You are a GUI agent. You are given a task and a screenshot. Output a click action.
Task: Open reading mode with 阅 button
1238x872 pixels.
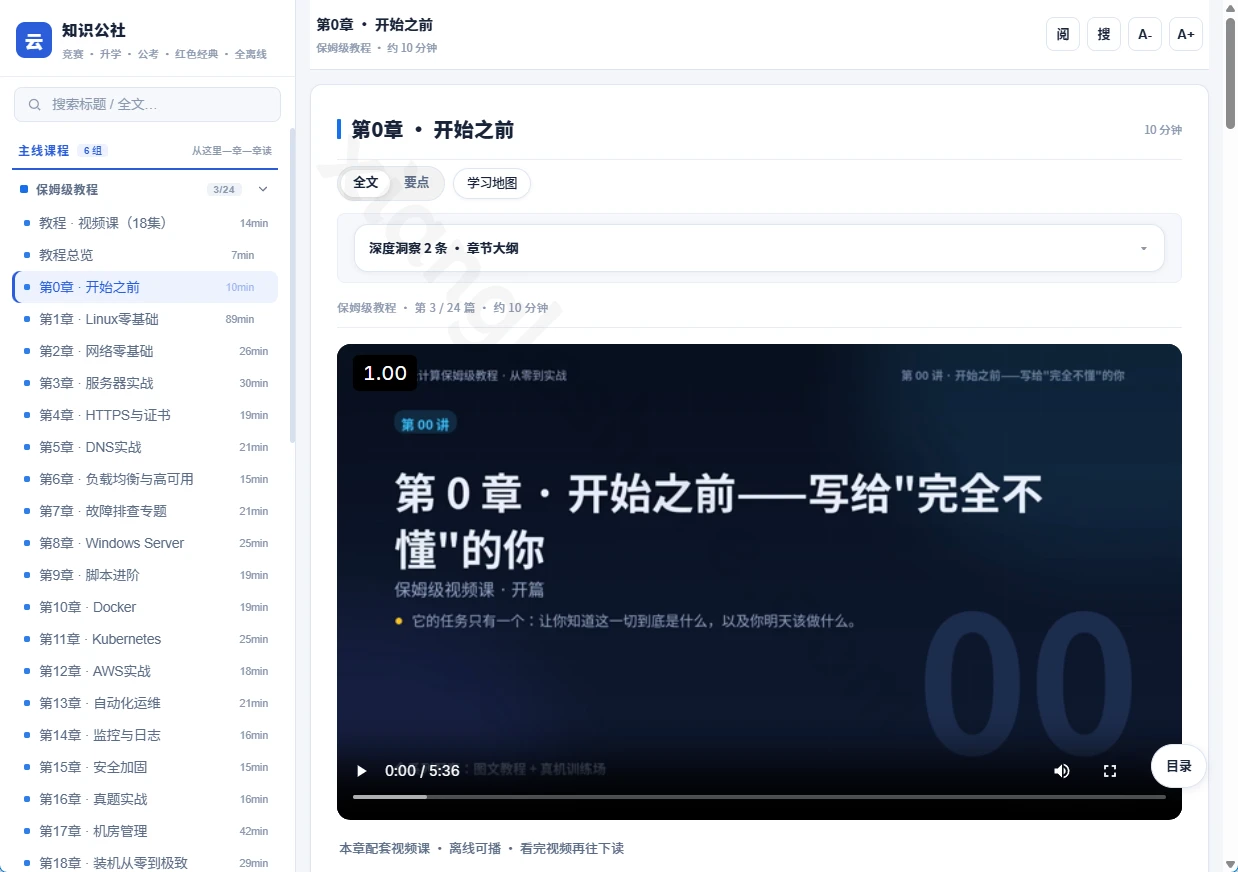pos(1063,34)
